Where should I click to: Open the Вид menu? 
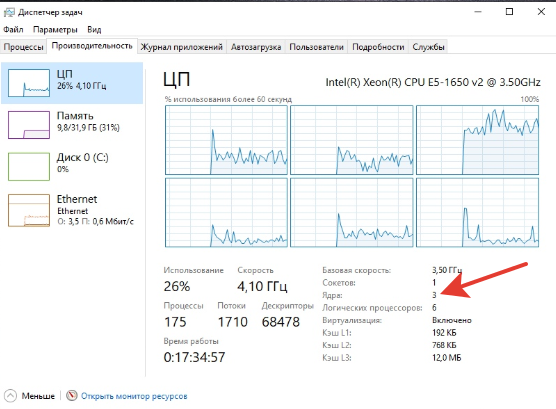pos(94,29)
